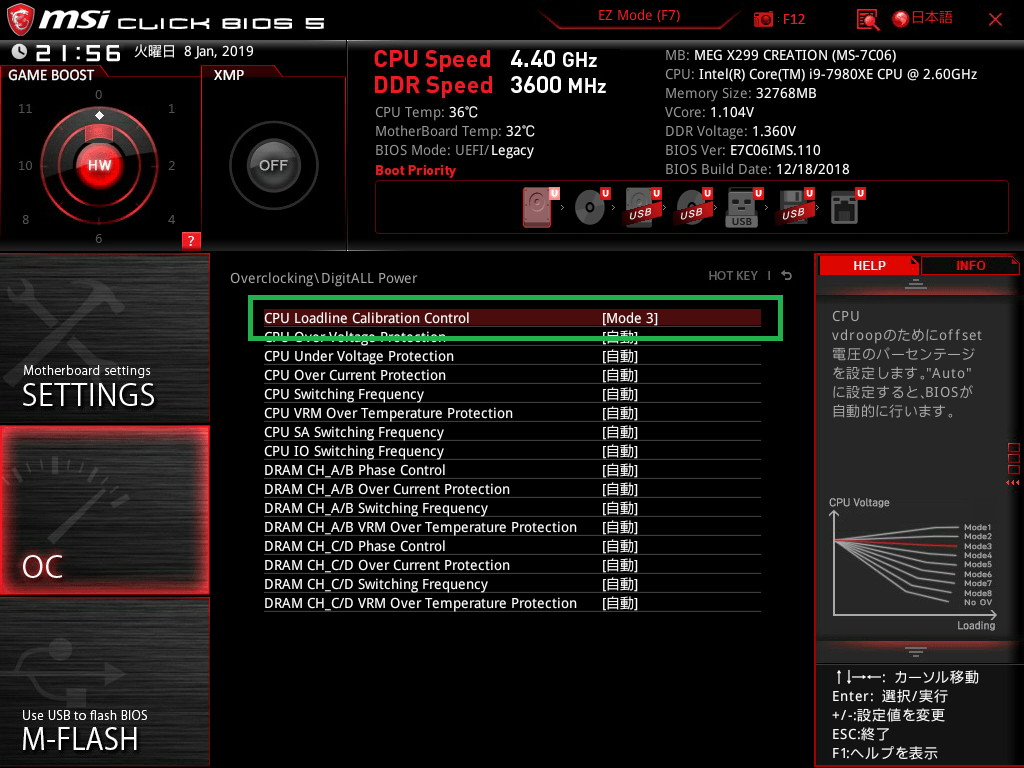The height and width of the screenshot is (768, 1024).
Task: Select DRAM CH_A/B VRM Over Temperature Protection
Action: click(x=512, y=526)
